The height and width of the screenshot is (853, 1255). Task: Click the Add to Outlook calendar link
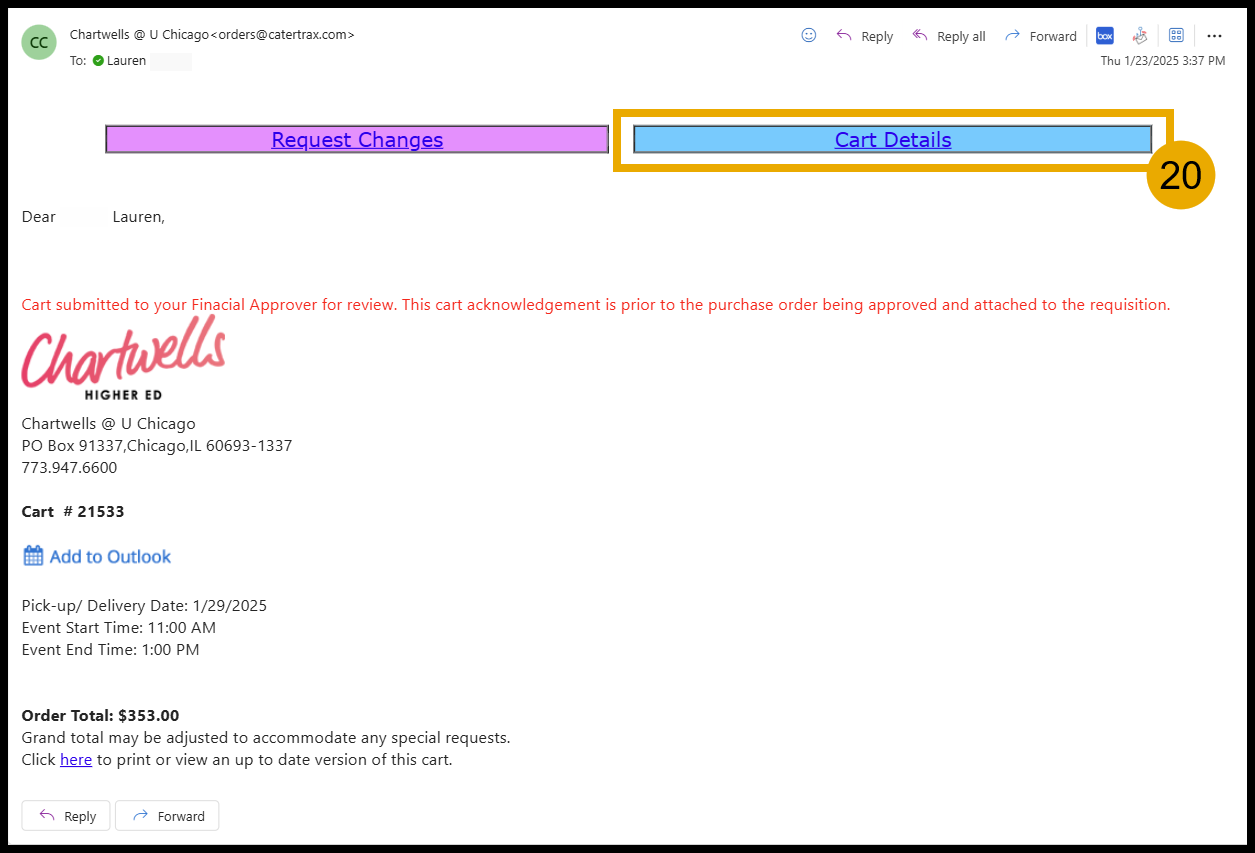(x=97, y=556)
